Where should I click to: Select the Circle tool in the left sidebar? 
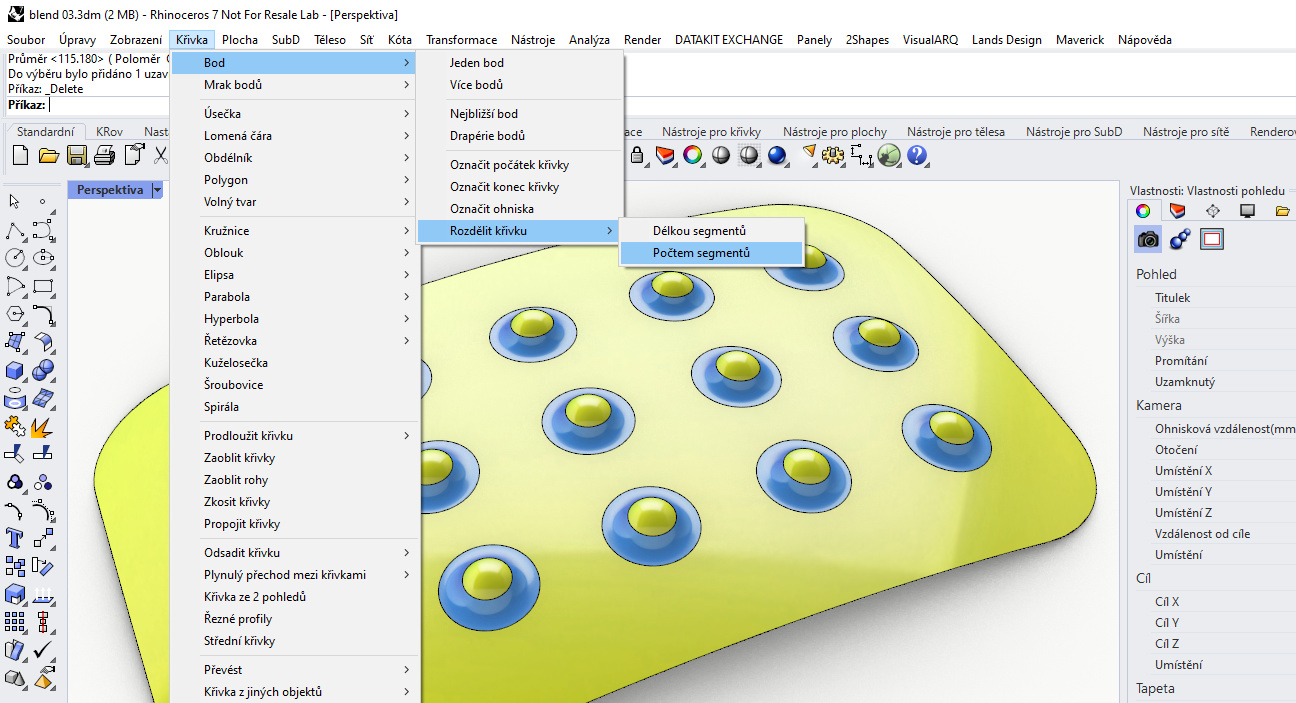point(15,258)
